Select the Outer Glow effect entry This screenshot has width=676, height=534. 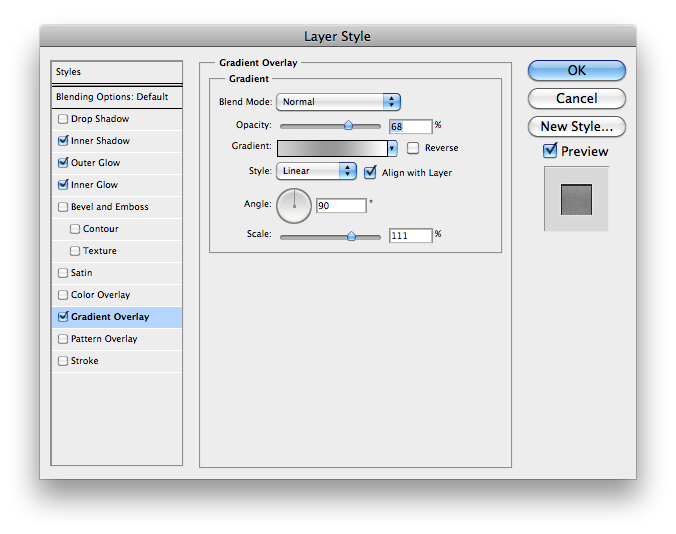click(117, 163)
